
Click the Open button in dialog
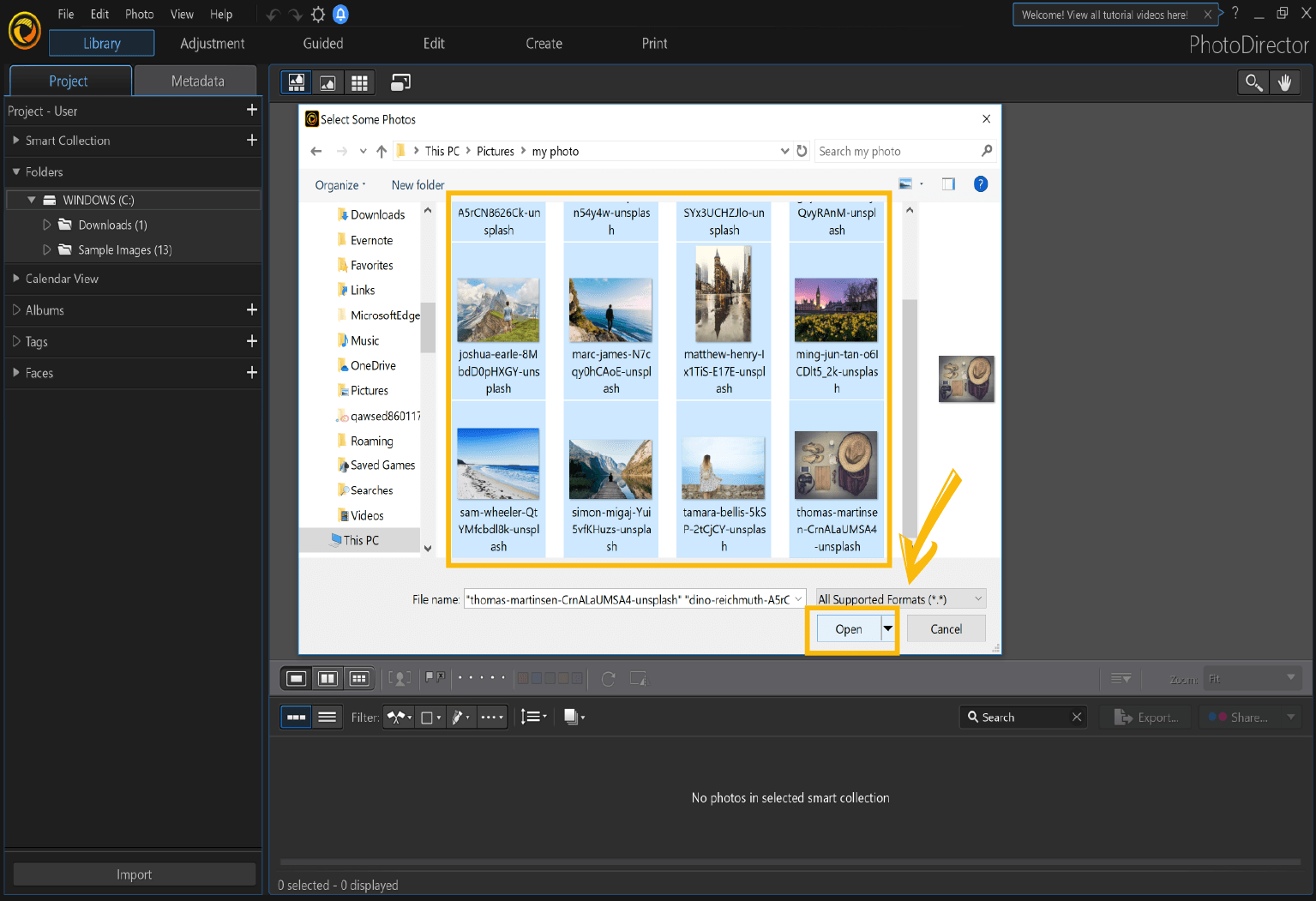[848, 628]
